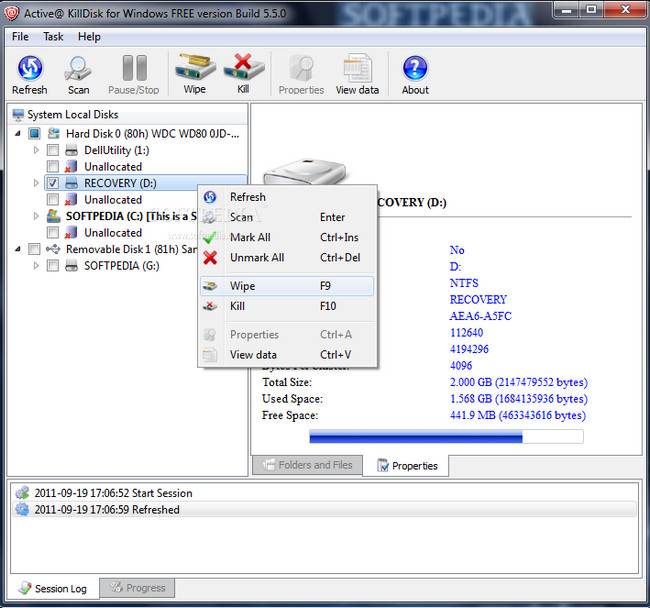This screenshot has width=650, height=608.
Task: Click the Refresh toolbar icon
Action: 29,74
